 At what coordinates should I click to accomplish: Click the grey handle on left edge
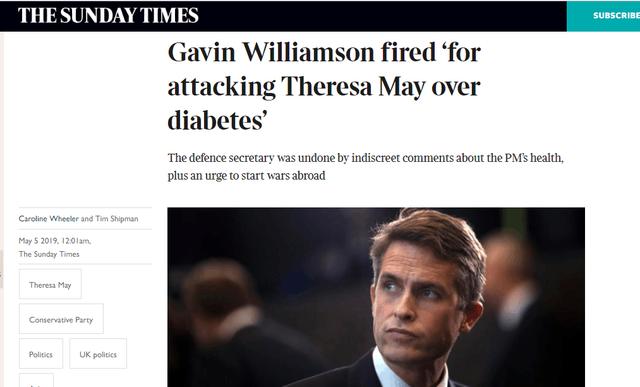[x=2, y=269]
